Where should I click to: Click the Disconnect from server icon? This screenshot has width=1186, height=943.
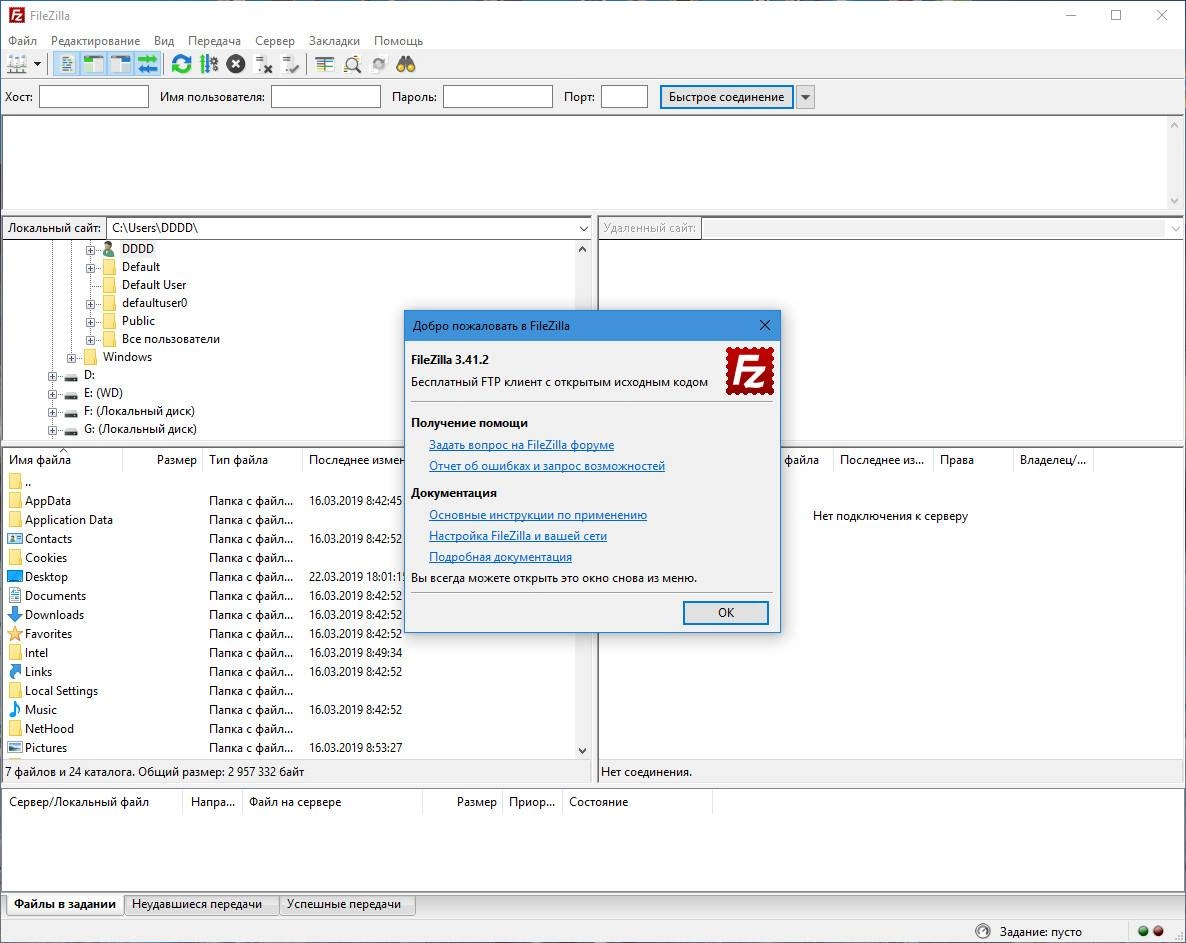[263, 64]
